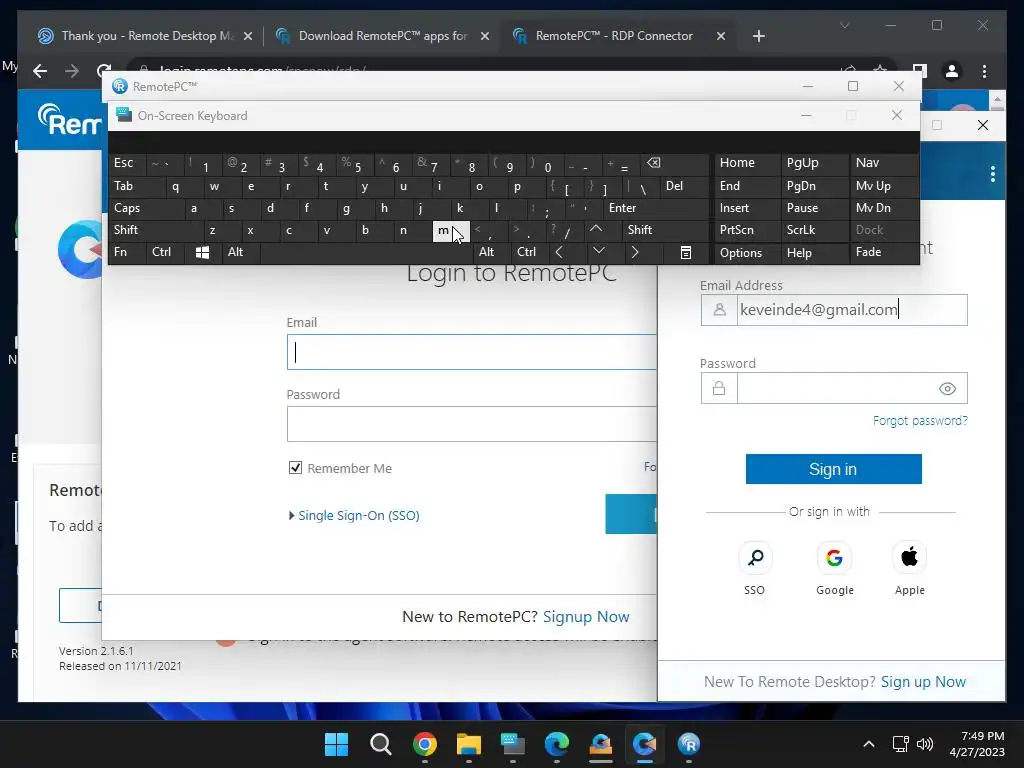Click the blue Sign in button
This screenshot has width=1024, height=768.
[x=833, y=469]
